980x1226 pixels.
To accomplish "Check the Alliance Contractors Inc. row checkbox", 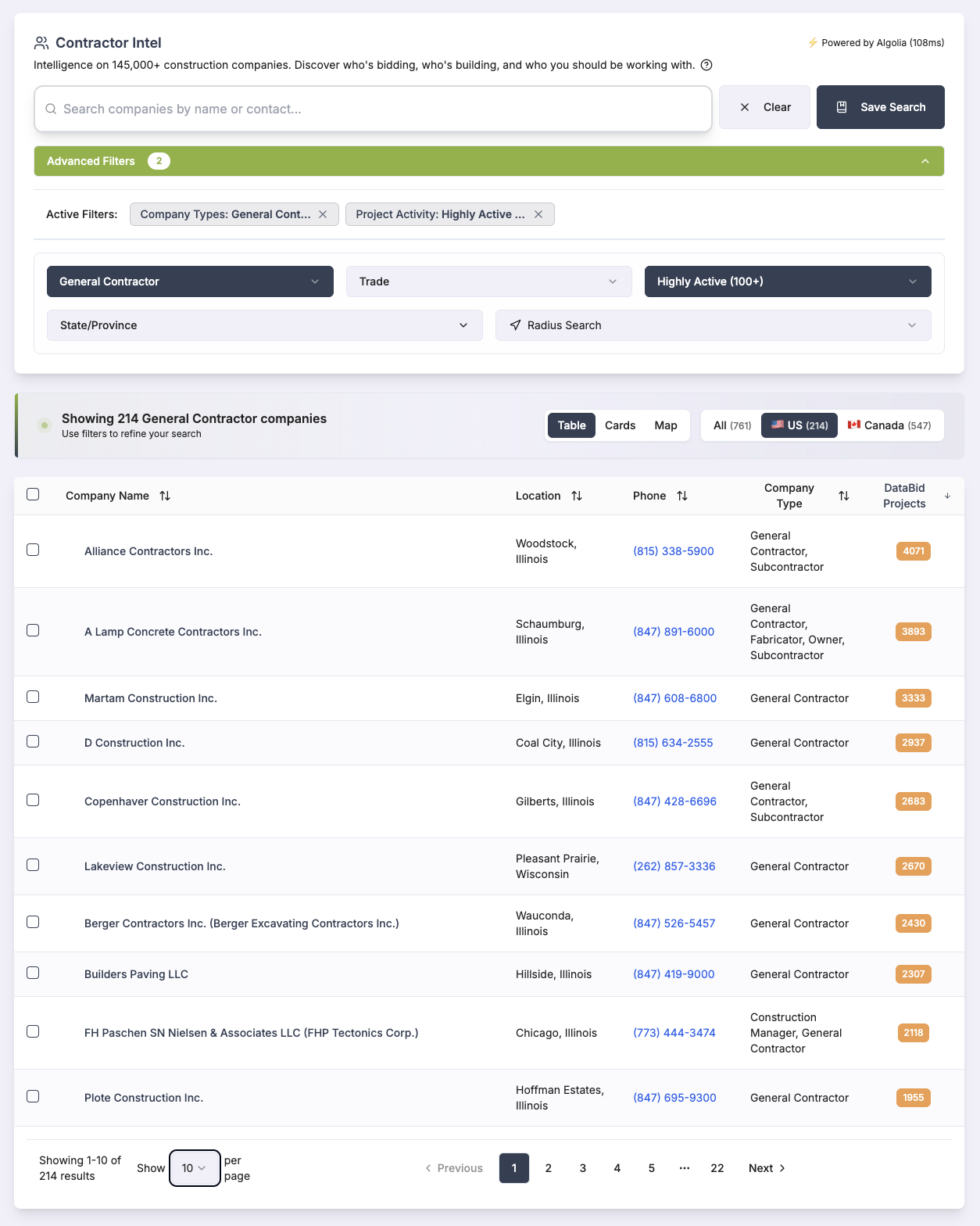I will (33, 550).
